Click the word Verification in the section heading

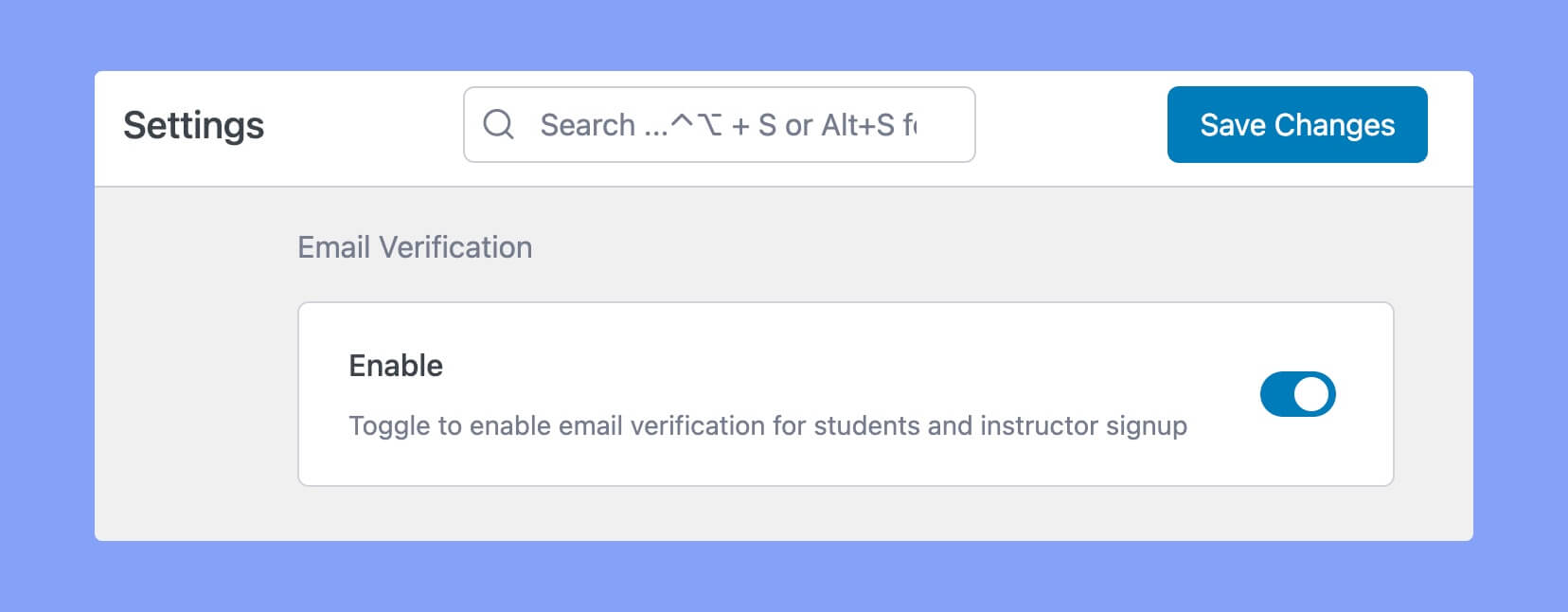click(x=455, y=247)
